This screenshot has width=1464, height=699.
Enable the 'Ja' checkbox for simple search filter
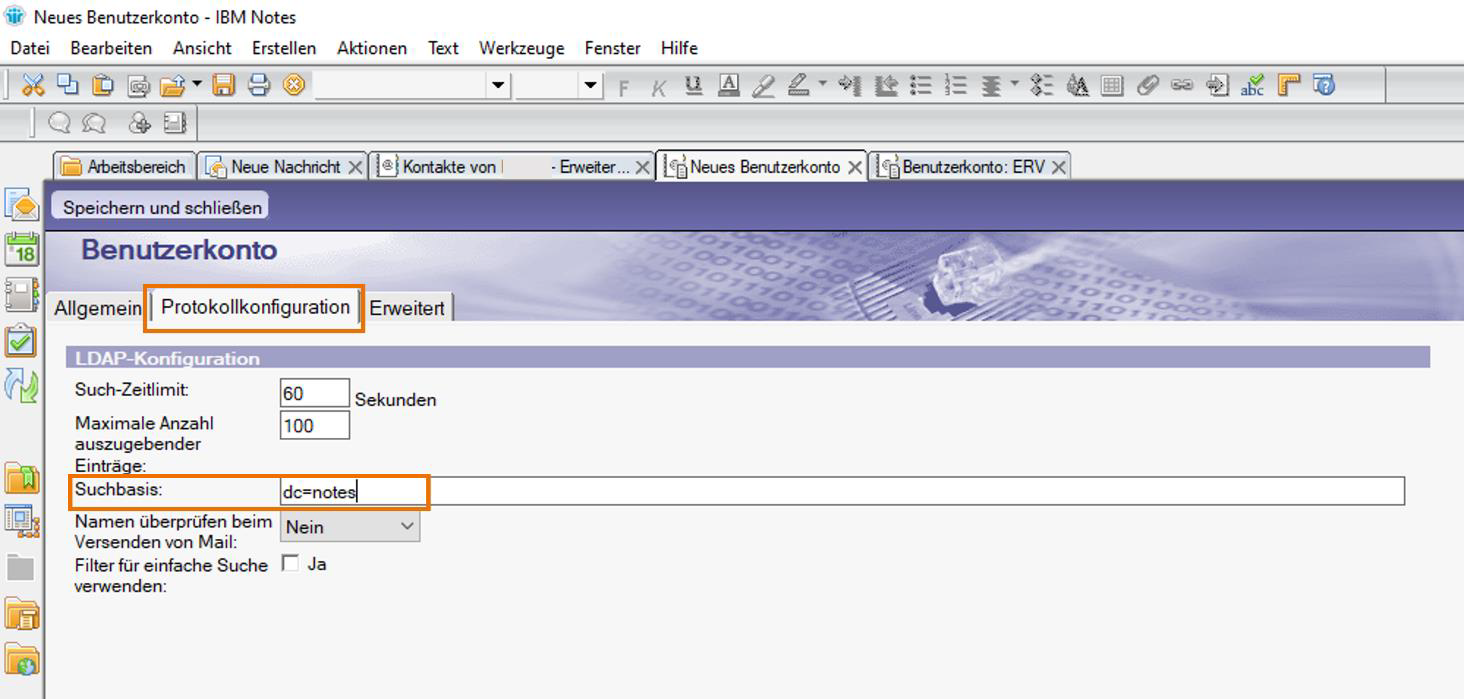[x=290, y=564]
